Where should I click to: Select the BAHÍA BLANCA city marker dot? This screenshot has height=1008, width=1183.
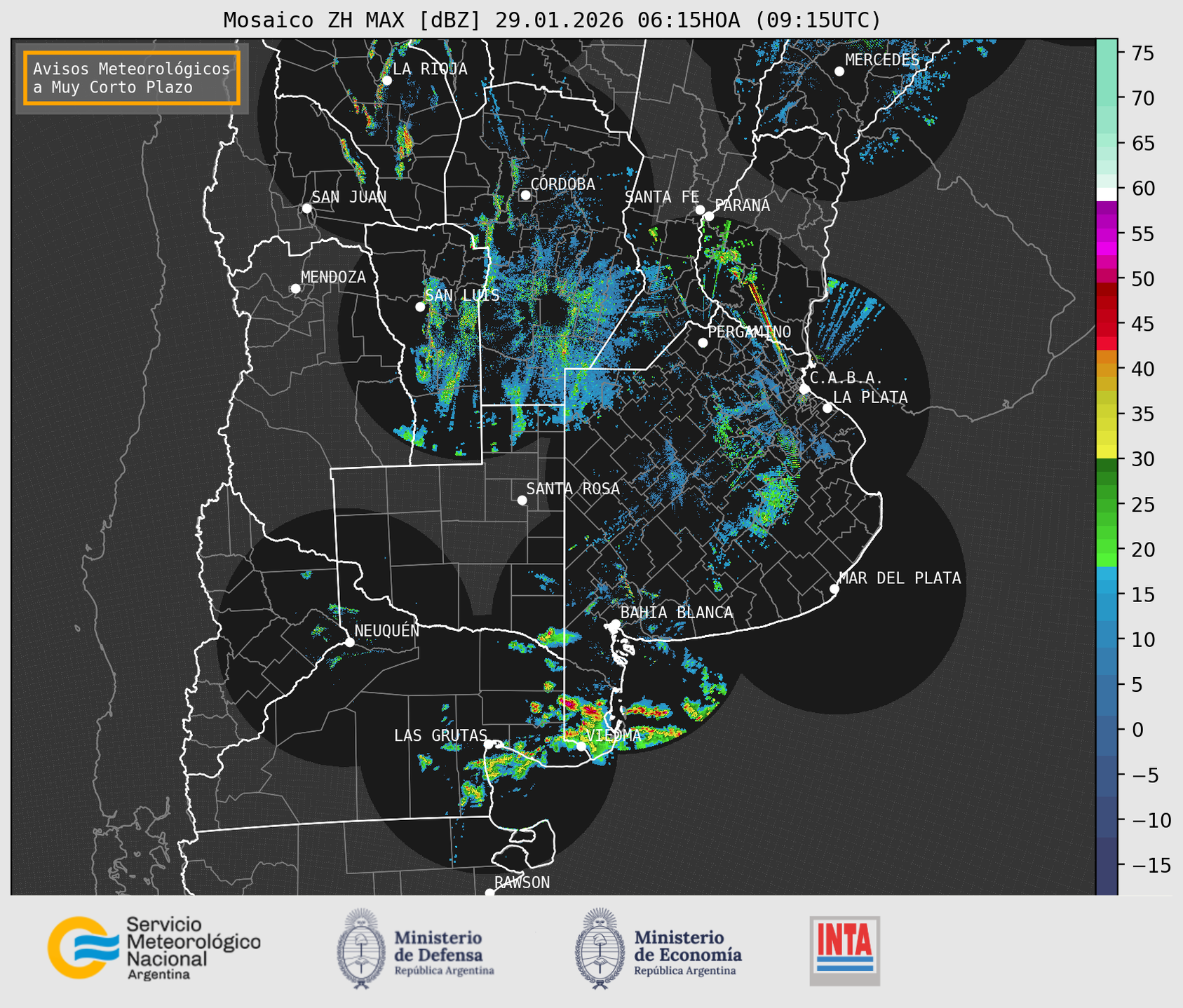pyautogui.click(x=615, y=624)
